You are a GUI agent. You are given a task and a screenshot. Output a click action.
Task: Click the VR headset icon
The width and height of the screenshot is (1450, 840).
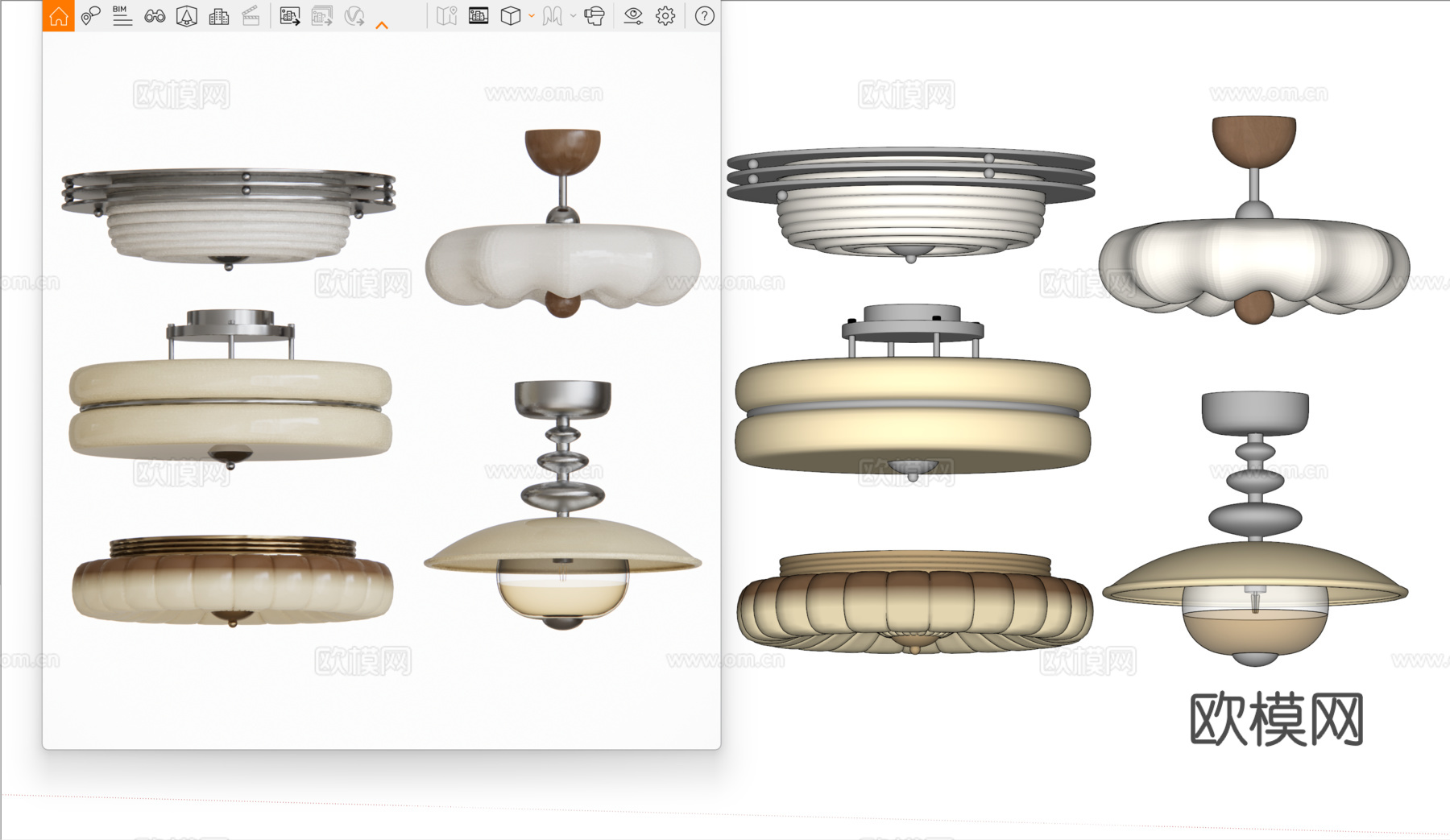594,16
